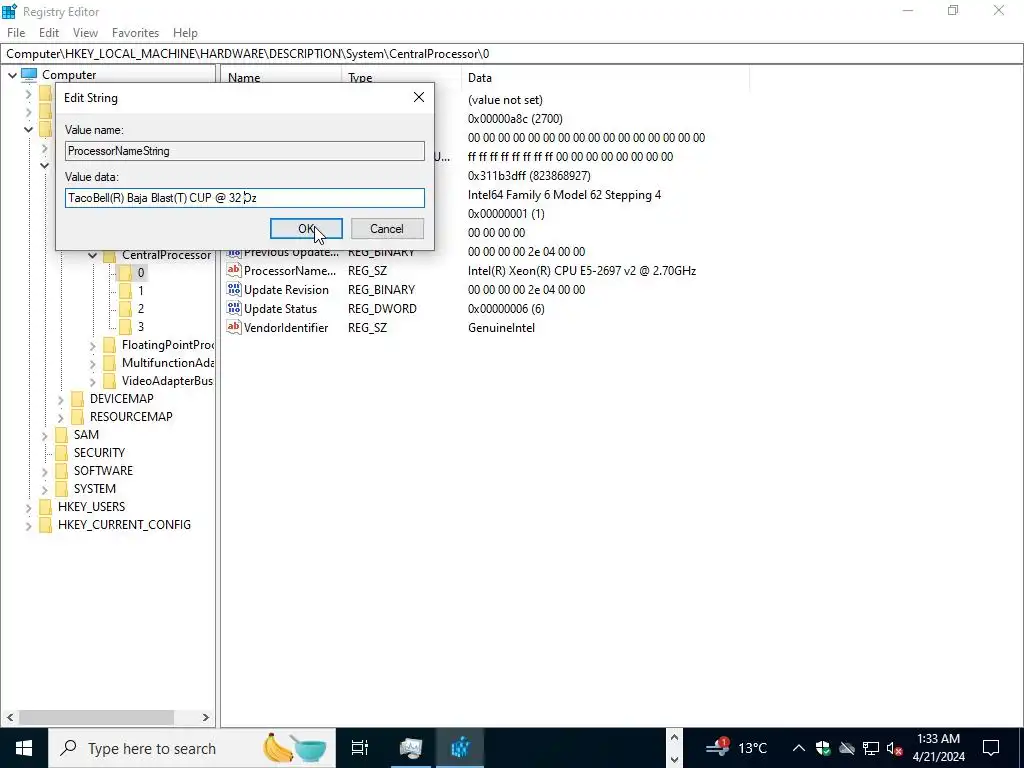
Task: Collapse the Computer root node
Action: click(12, 75)
